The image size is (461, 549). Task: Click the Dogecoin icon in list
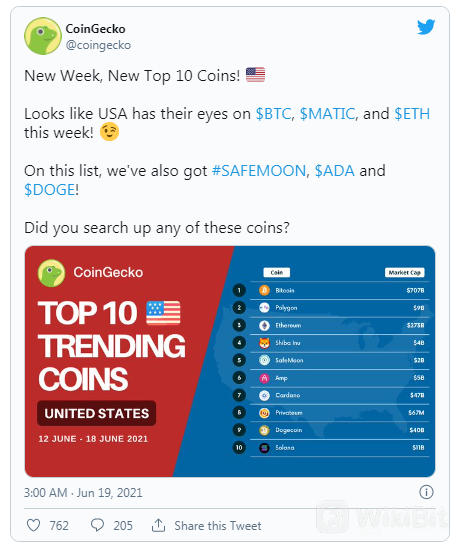click(x=264, y=430)
